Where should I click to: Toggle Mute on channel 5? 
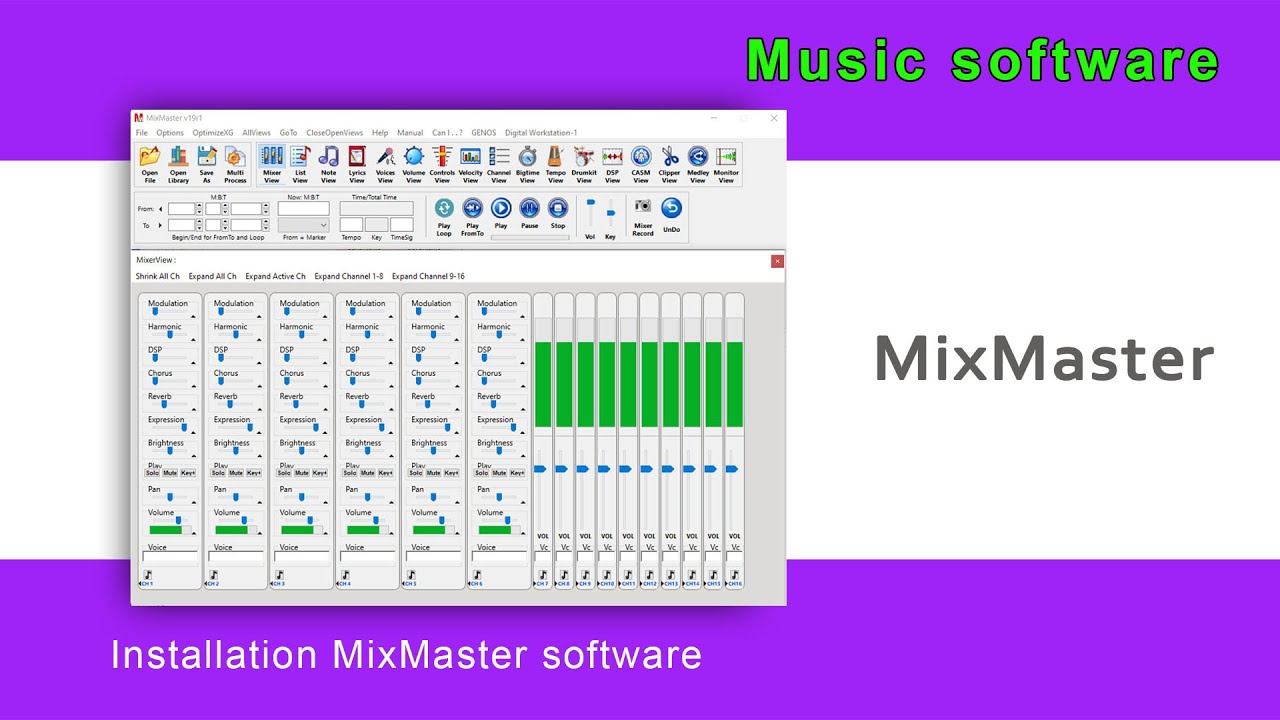coord(434,473)
